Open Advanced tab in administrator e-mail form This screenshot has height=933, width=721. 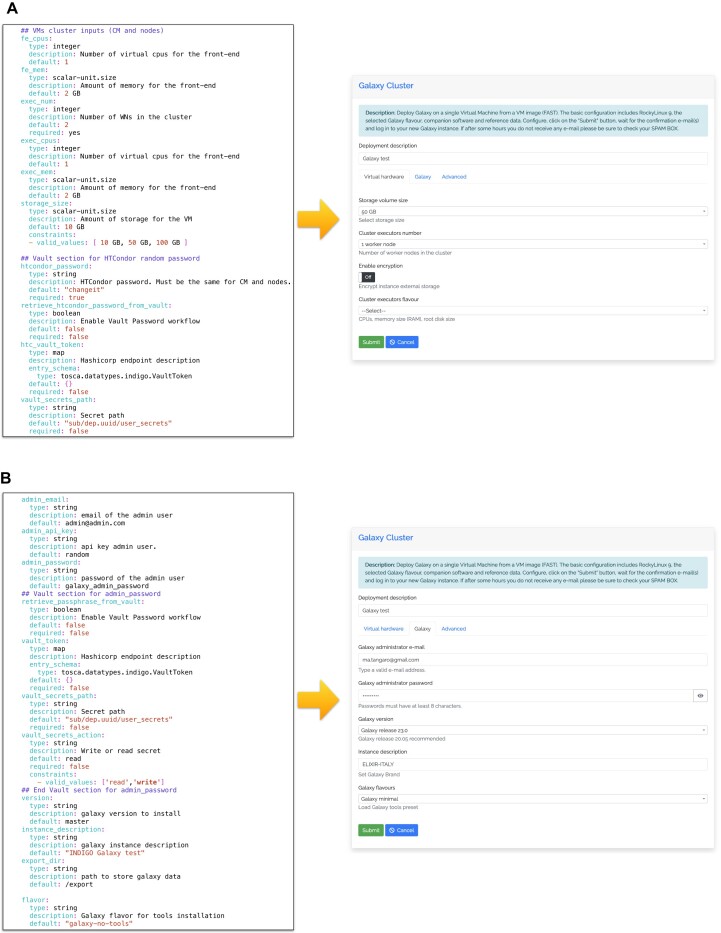(x=454, y=629)
